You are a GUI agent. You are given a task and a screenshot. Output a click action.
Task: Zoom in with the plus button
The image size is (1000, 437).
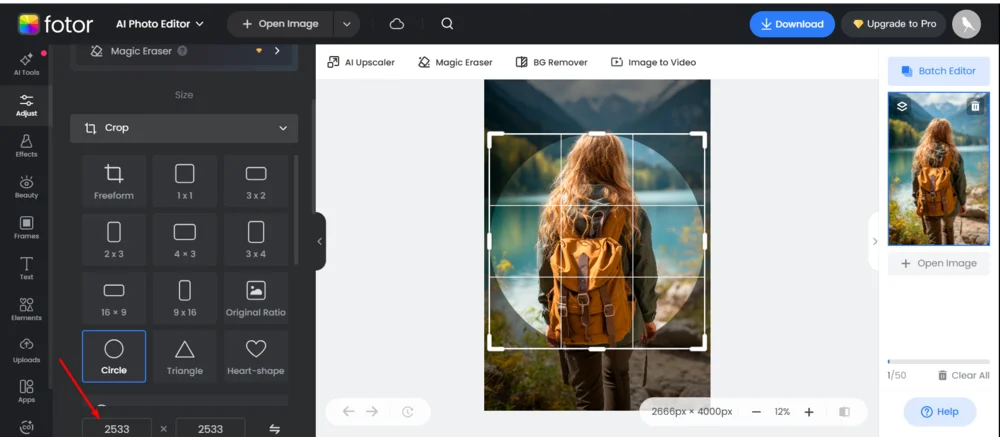(x=809, y=411)
